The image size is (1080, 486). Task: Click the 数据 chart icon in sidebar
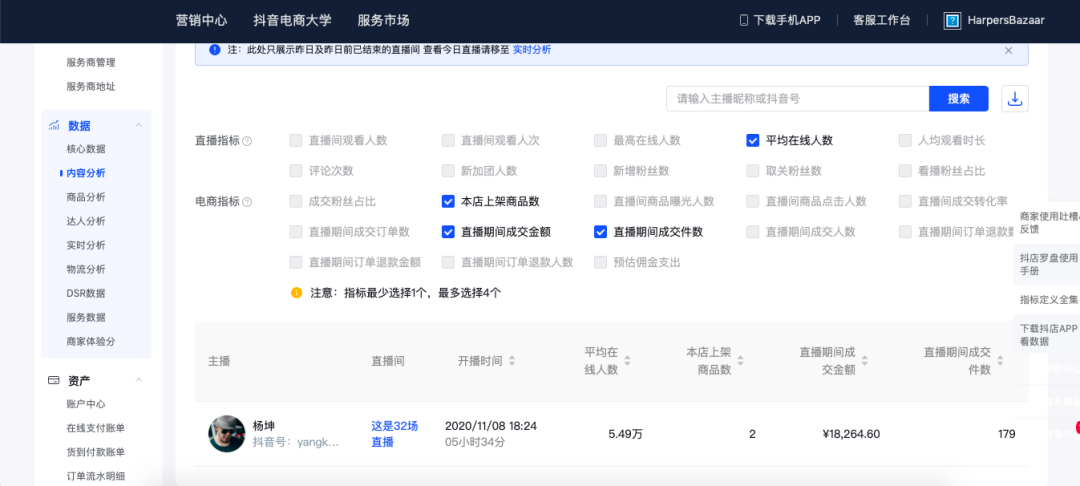pyautogui.click(x=53, y=125)
